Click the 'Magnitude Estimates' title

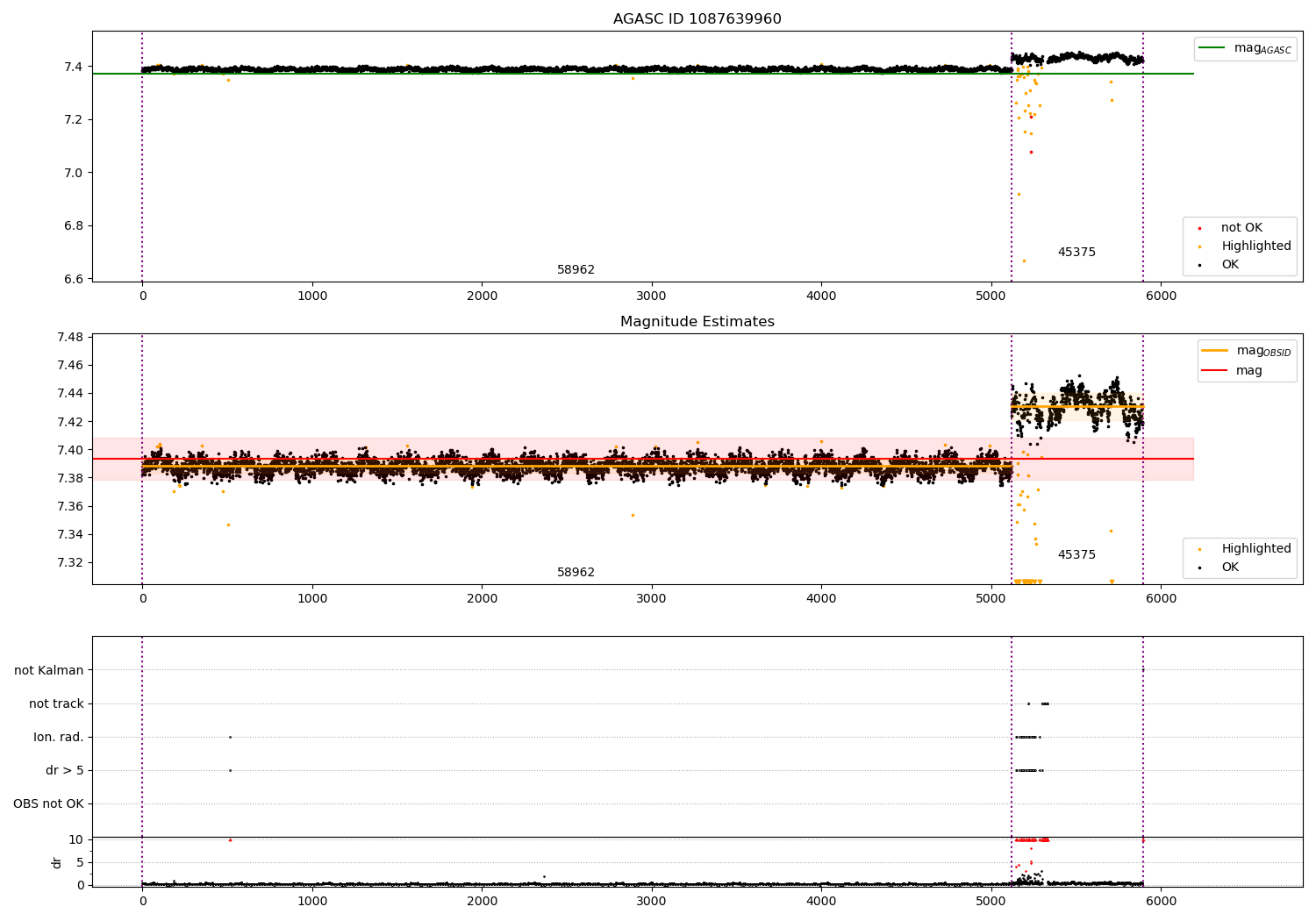697,322
